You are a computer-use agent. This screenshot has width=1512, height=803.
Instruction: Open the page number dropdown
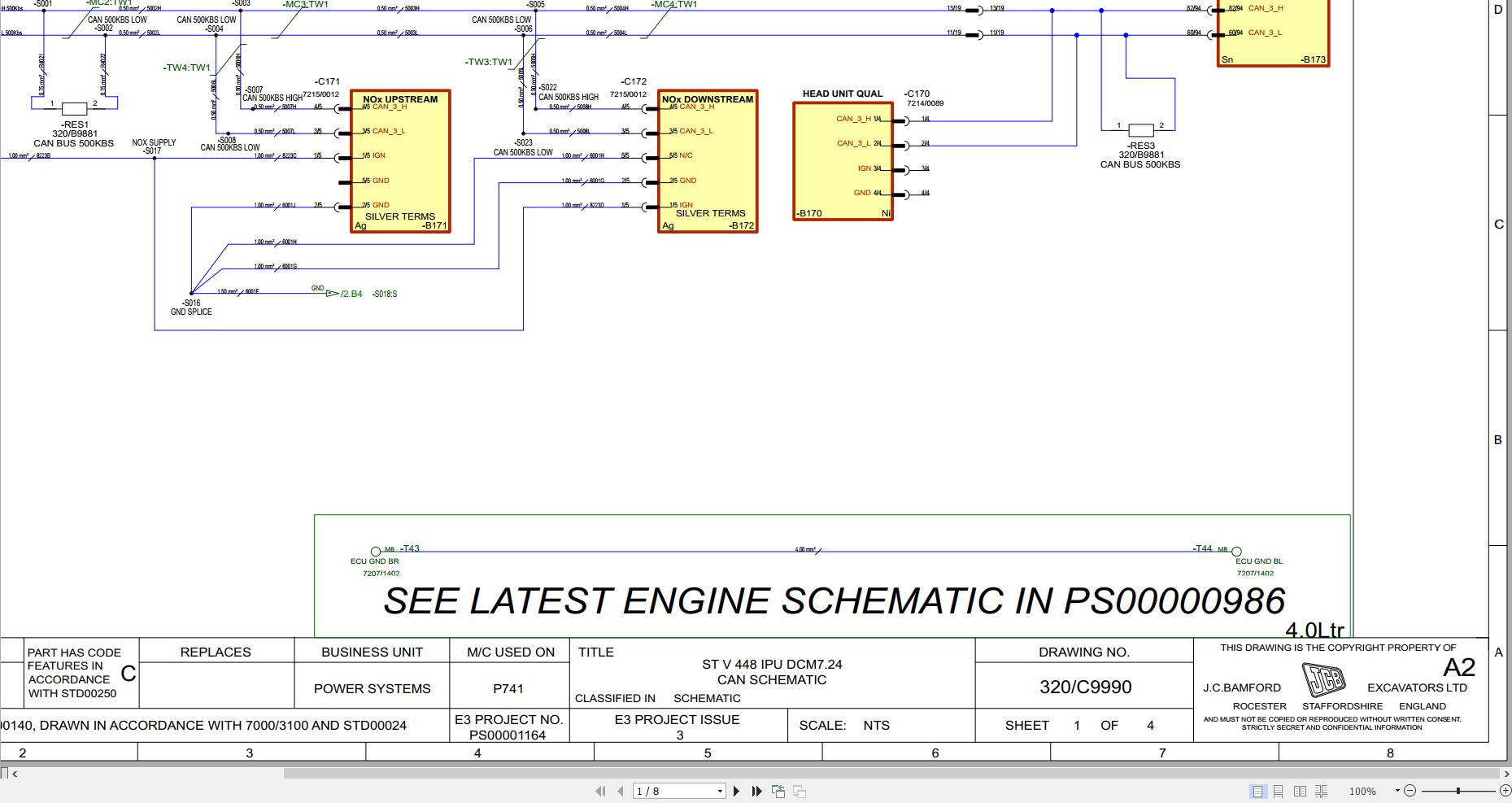pos(720,791)
